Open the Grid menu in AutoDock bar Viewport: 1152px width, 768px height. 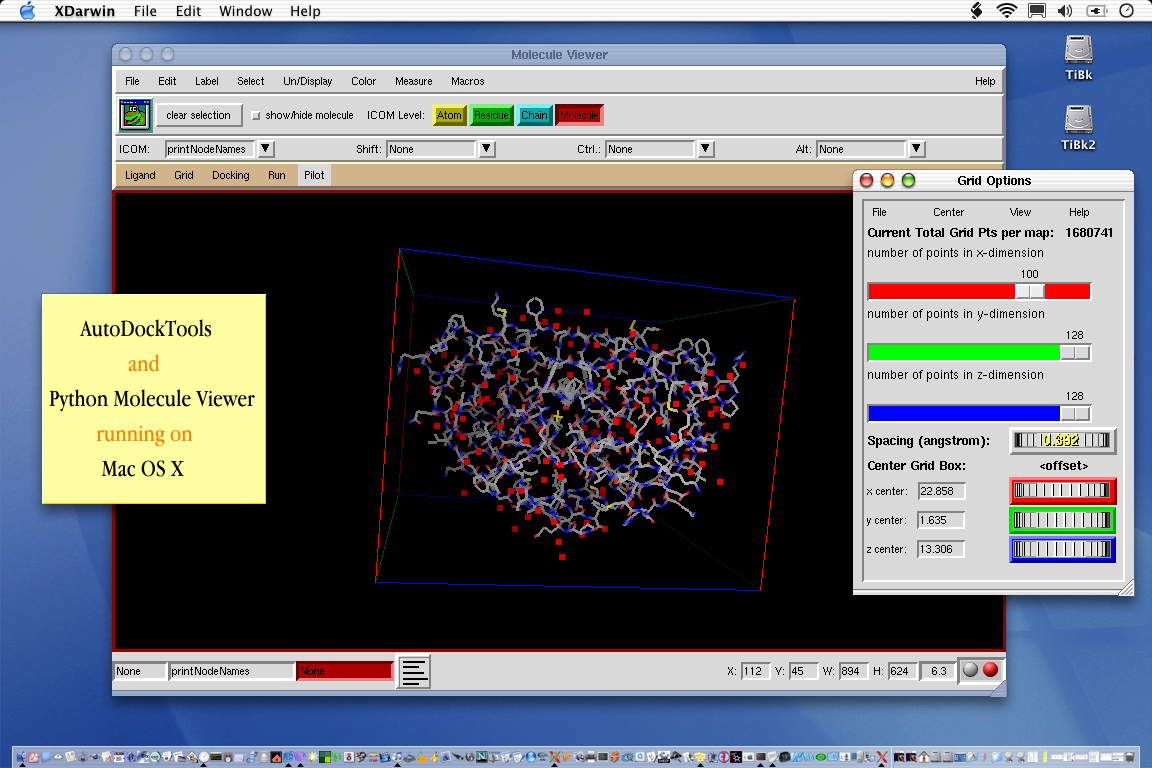click(x=184, y=176)
